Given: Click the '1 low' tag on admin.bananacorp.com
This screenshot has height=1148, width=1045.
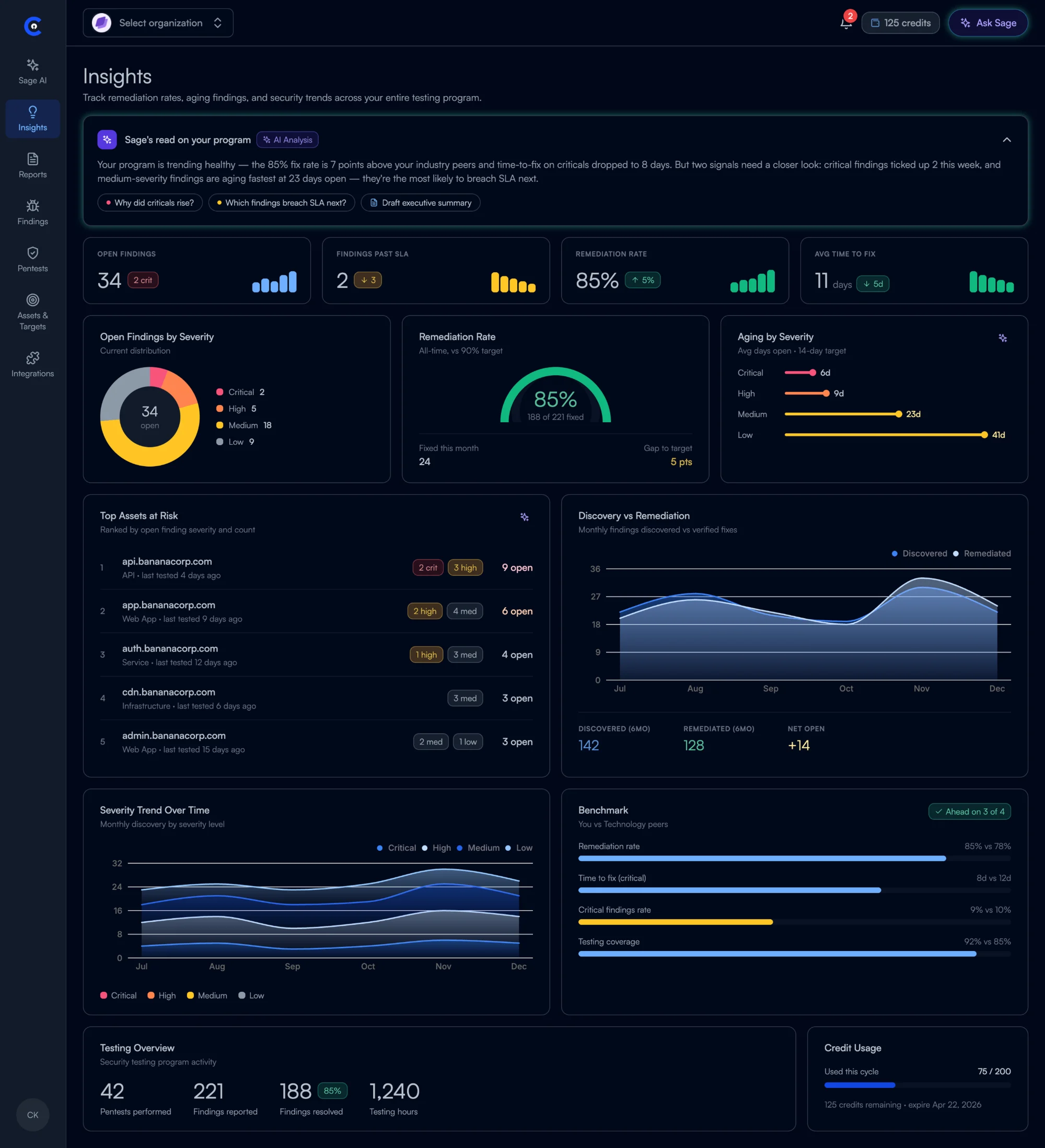Looking at the screenshot, I should (468, 742).
